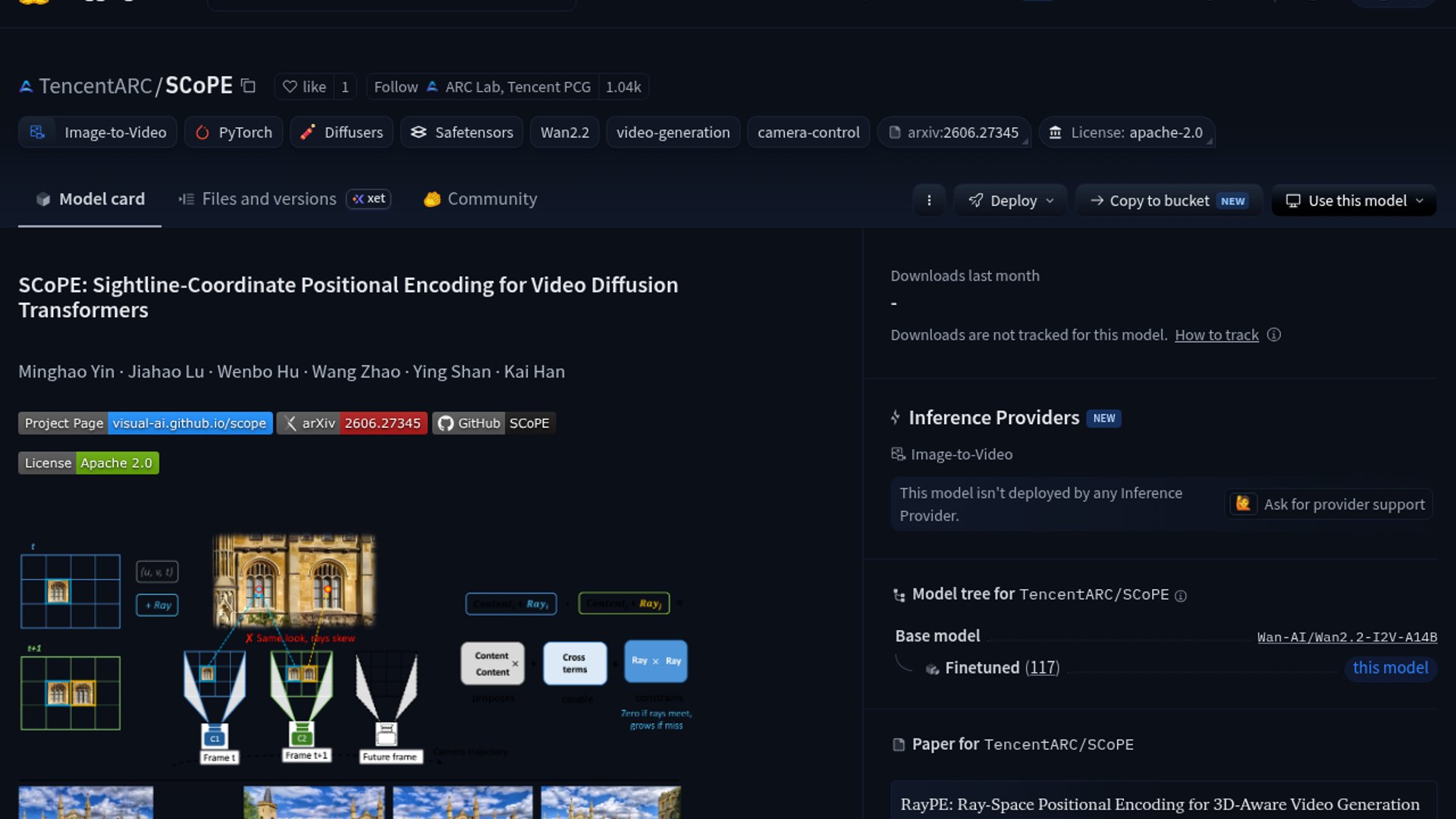Image resolution: width=1456 pixels, height=819 pixels.
Task: Open the arXiv 2606.27345 badge
Action: [x=352, y=423]
